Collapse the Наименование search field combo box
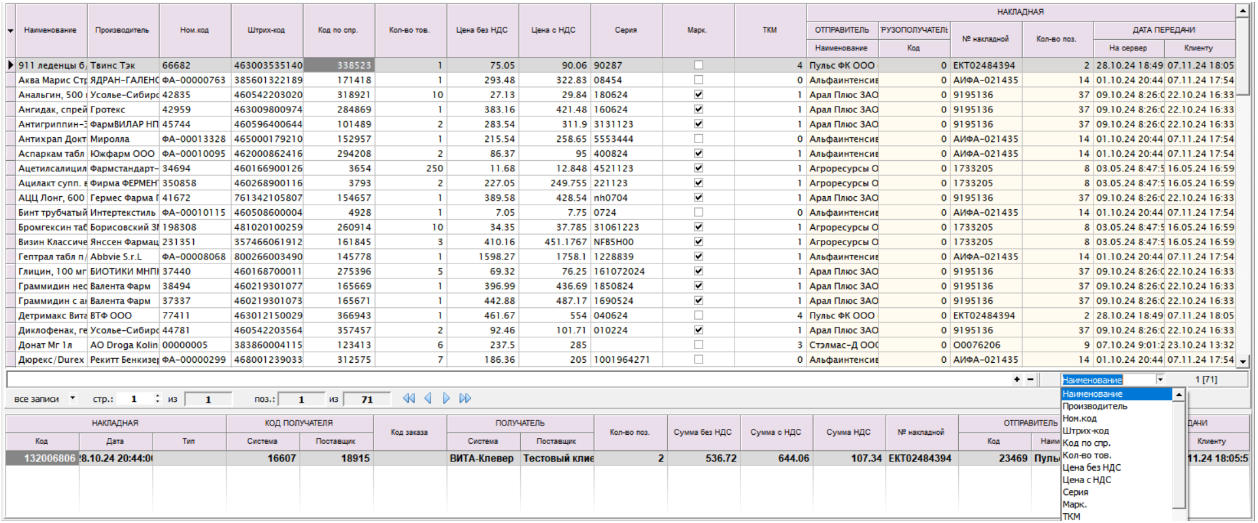1258x523 pixels. click(1160, 380)
